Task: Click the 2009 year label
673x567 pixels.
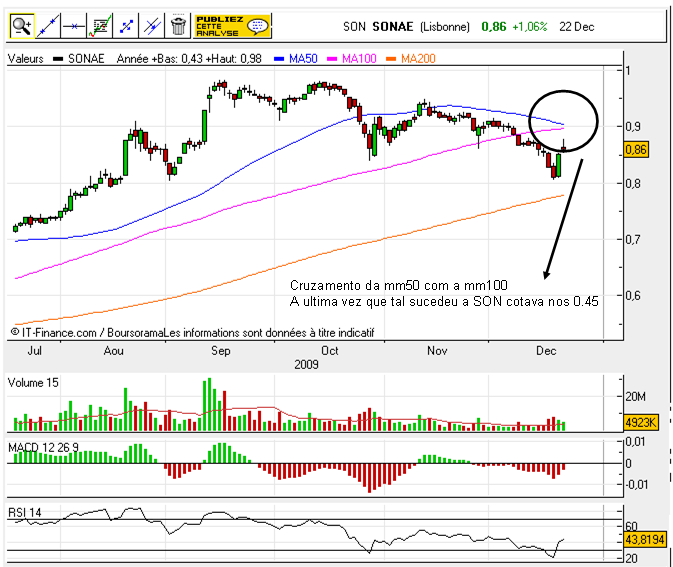Action: tap(306, 364)
